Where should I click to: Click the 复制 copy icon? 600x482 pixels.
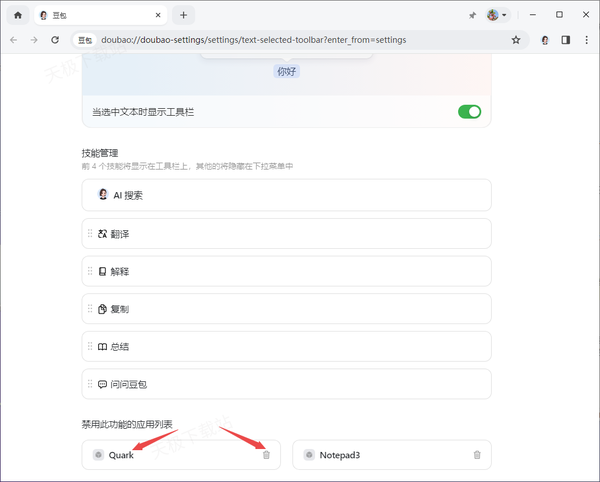pos(102,309)
